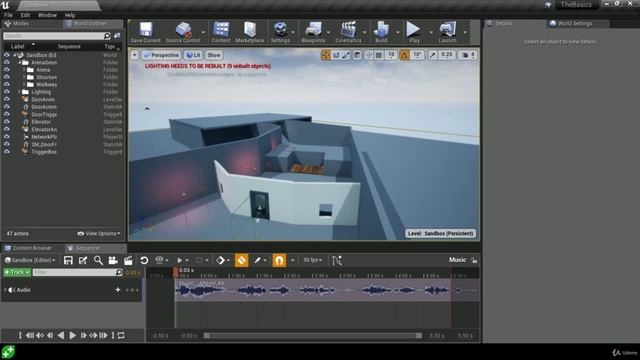Switch to the Modes tab

point(21,24)
